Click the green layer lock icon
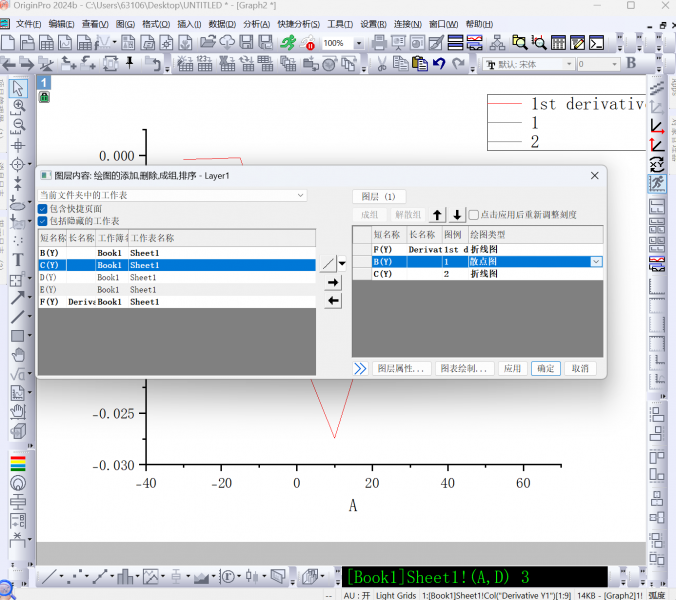The width and height of the screenshot is (676, 600). (x=44, y=97)
